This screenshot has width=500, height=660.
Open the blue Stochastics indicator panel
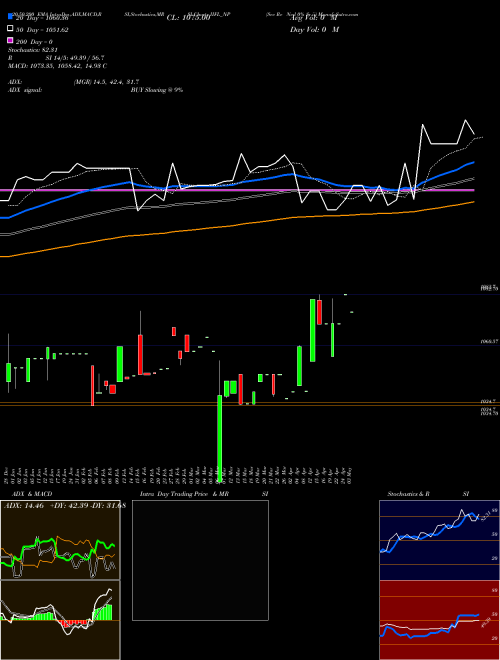coord(439,540)
